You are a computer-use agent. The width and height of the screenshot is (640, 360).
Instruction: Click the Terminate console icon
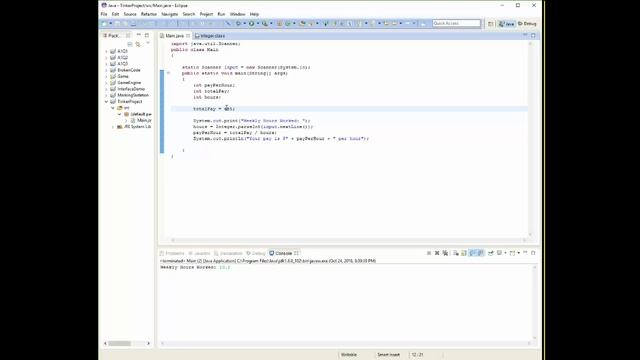429,253
